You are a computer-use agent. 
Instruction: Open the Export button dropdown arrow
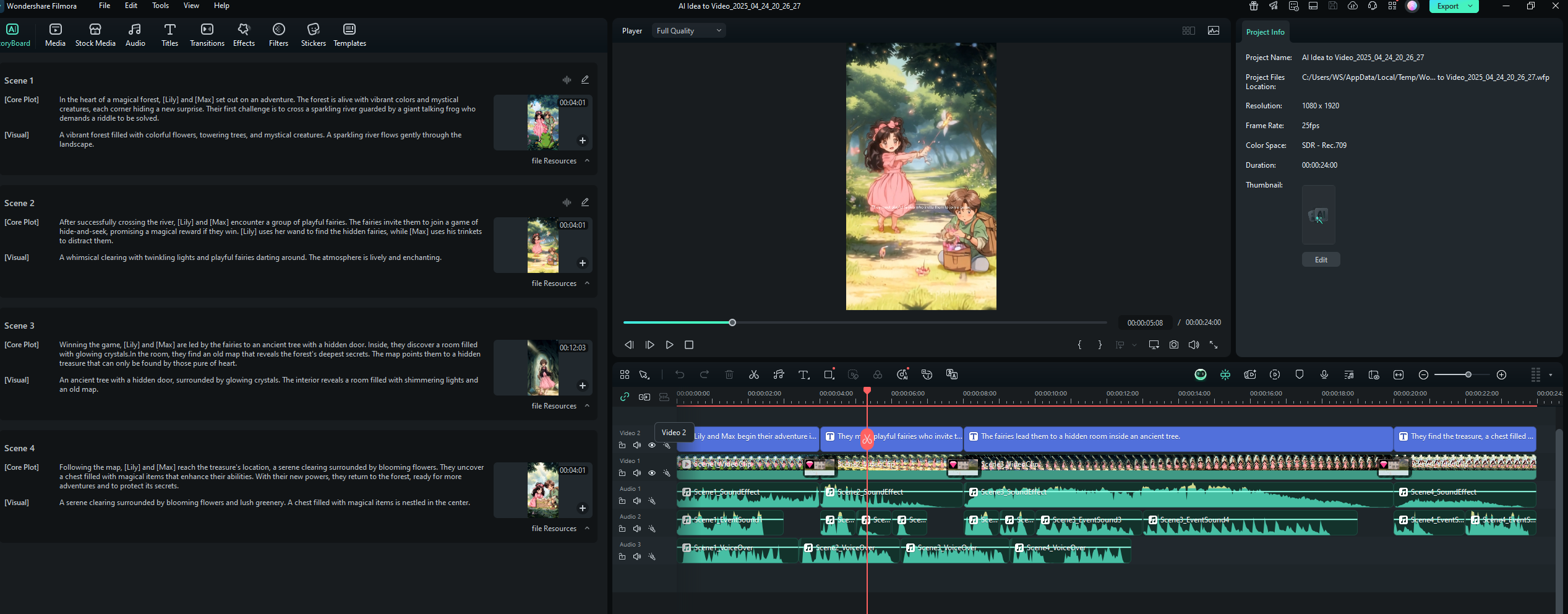(1470, 6)
